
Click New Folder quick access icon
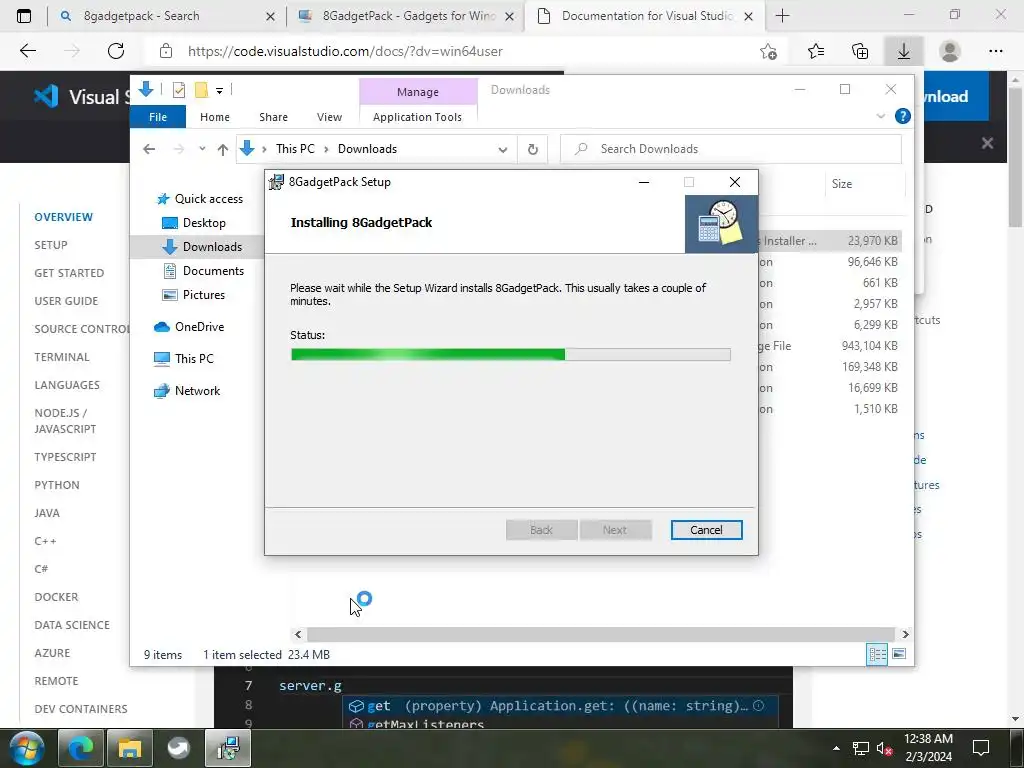[x=201, y=90]
